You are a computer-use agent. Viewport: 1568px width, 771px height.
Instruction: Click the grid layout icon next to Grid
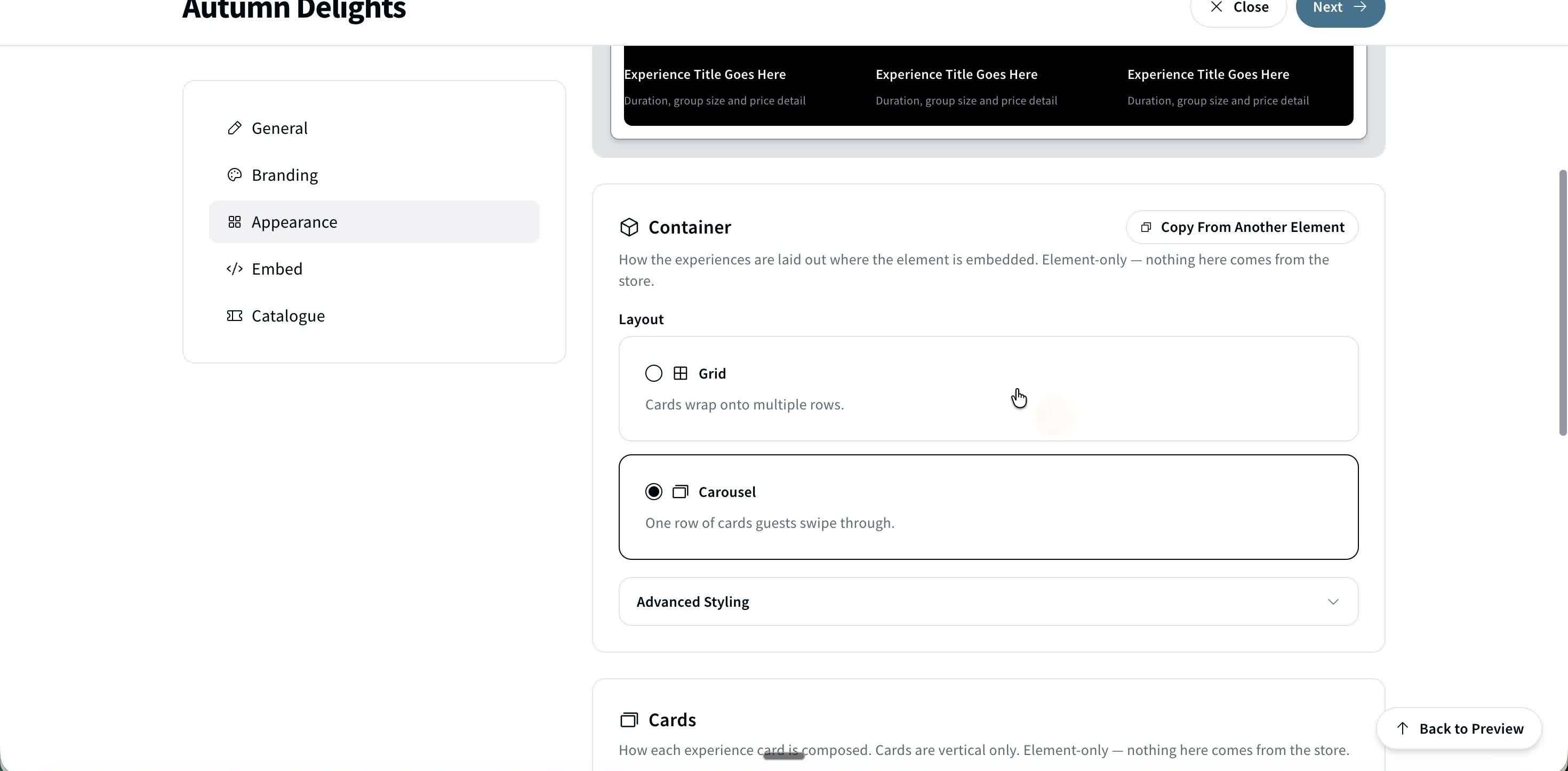pos(681,373)
